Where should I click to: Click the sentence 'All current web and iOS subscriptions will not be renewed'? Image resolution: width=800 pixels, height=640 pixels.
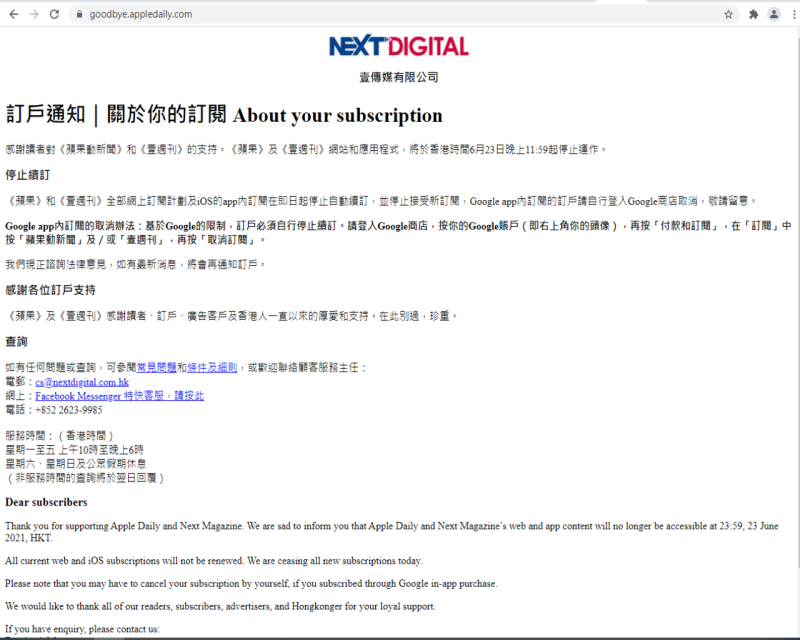pyautogui.click(x=125, y=560)
